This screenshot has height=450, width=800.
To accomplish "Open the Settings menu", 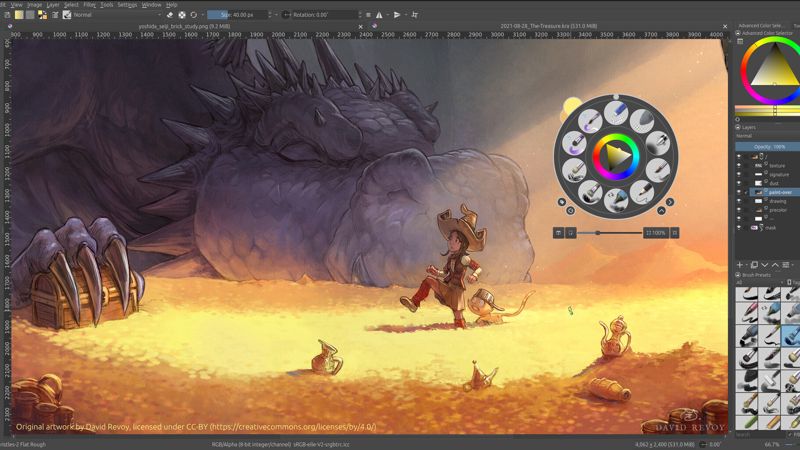I will (x=127, y=5).
